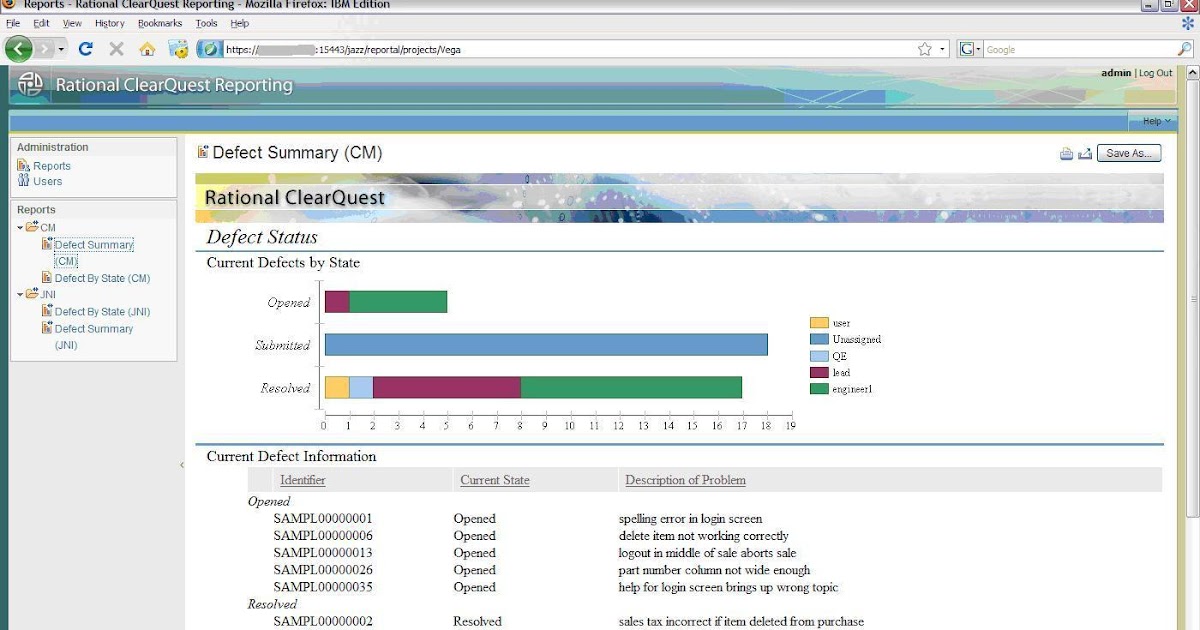Collapse the CM report folder

coord(22,227)
